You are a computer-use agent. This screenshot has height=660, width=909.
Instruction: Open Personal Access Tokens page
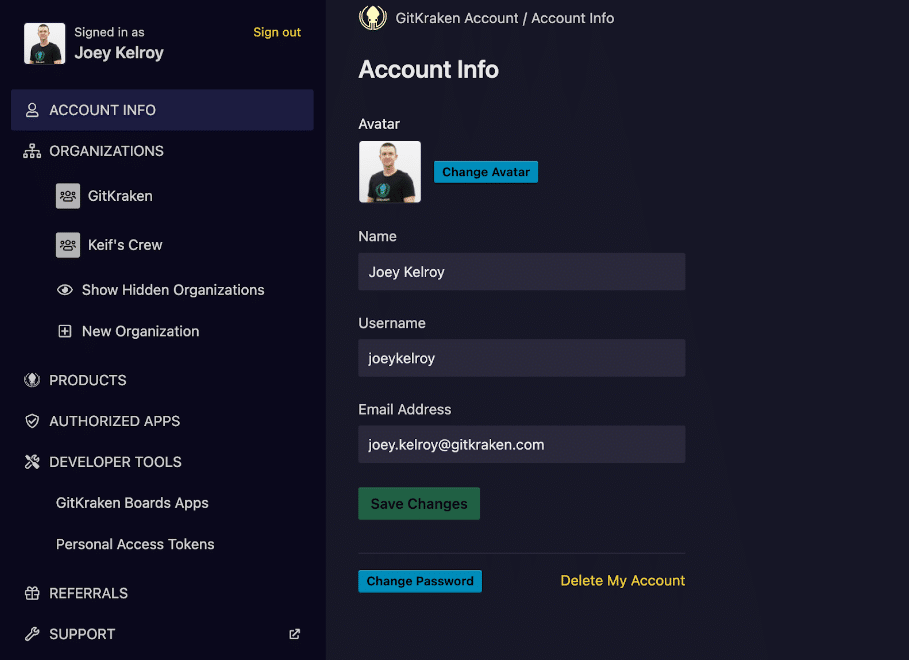135,544
